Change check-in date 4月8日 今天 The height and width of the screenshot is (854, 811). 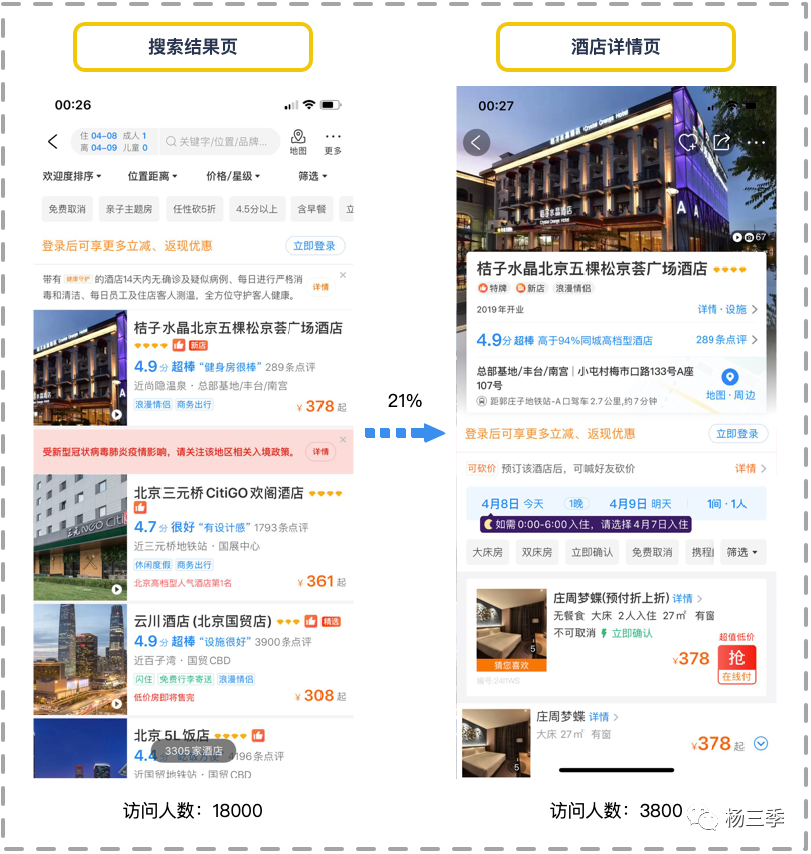click(x=512, y=504)
